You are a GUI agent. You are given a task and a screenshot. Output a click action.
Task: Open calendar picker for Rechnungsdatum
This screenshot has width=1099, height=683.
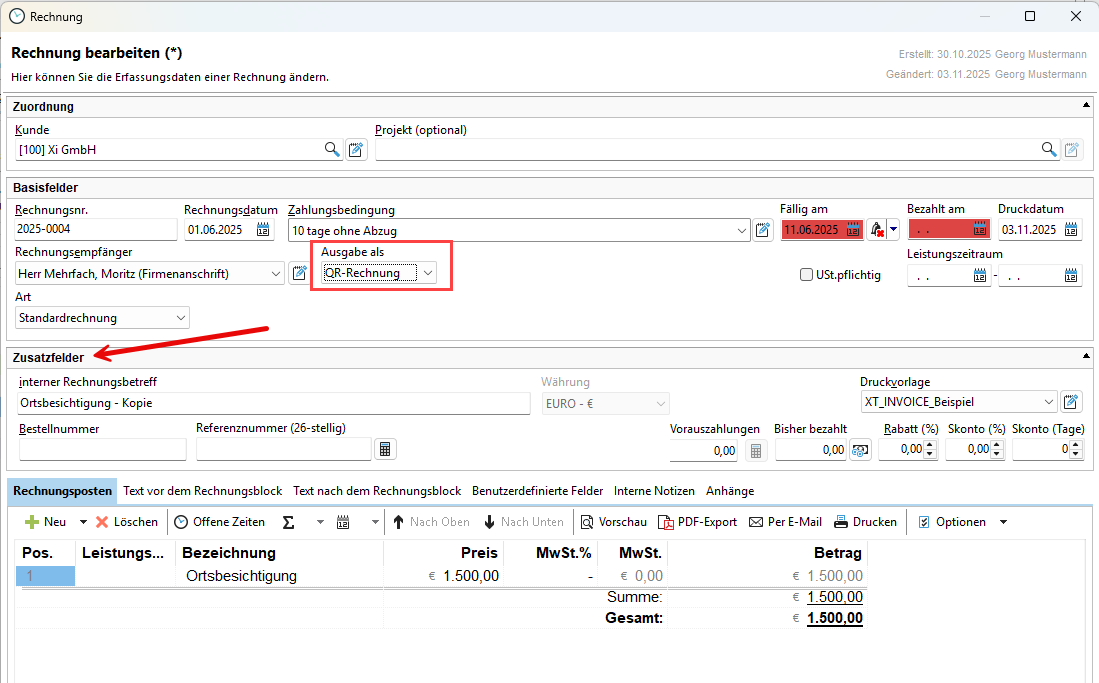(x=264, y=230)
